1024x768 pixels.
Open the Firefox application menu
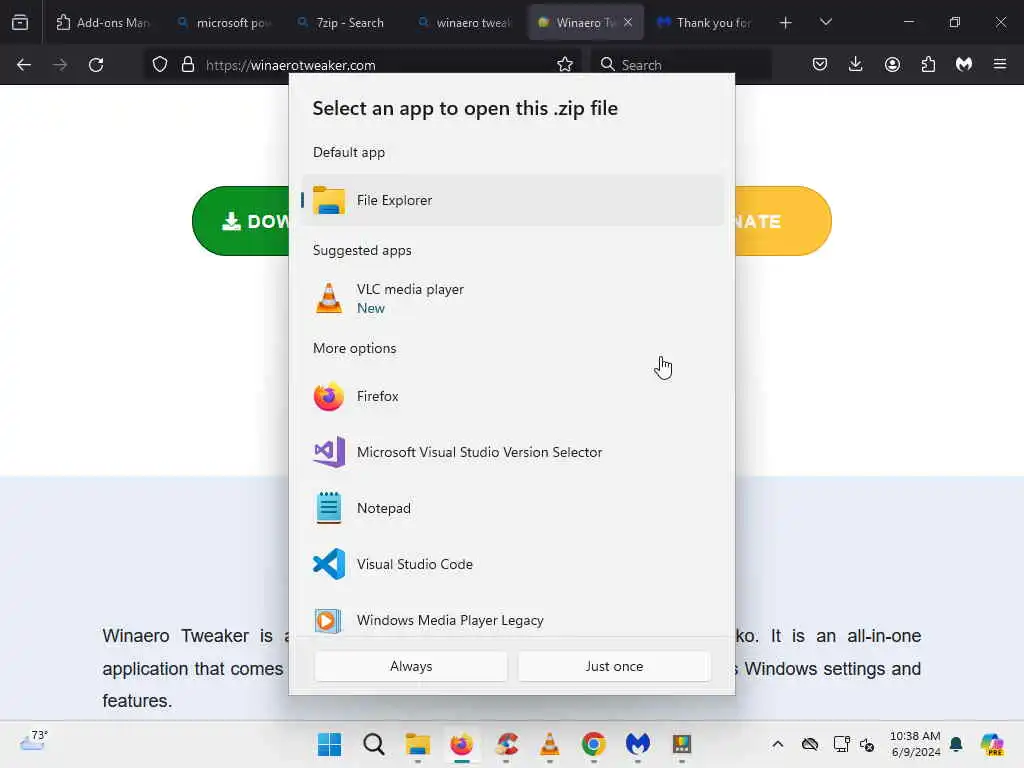(x=1000, y=65)
